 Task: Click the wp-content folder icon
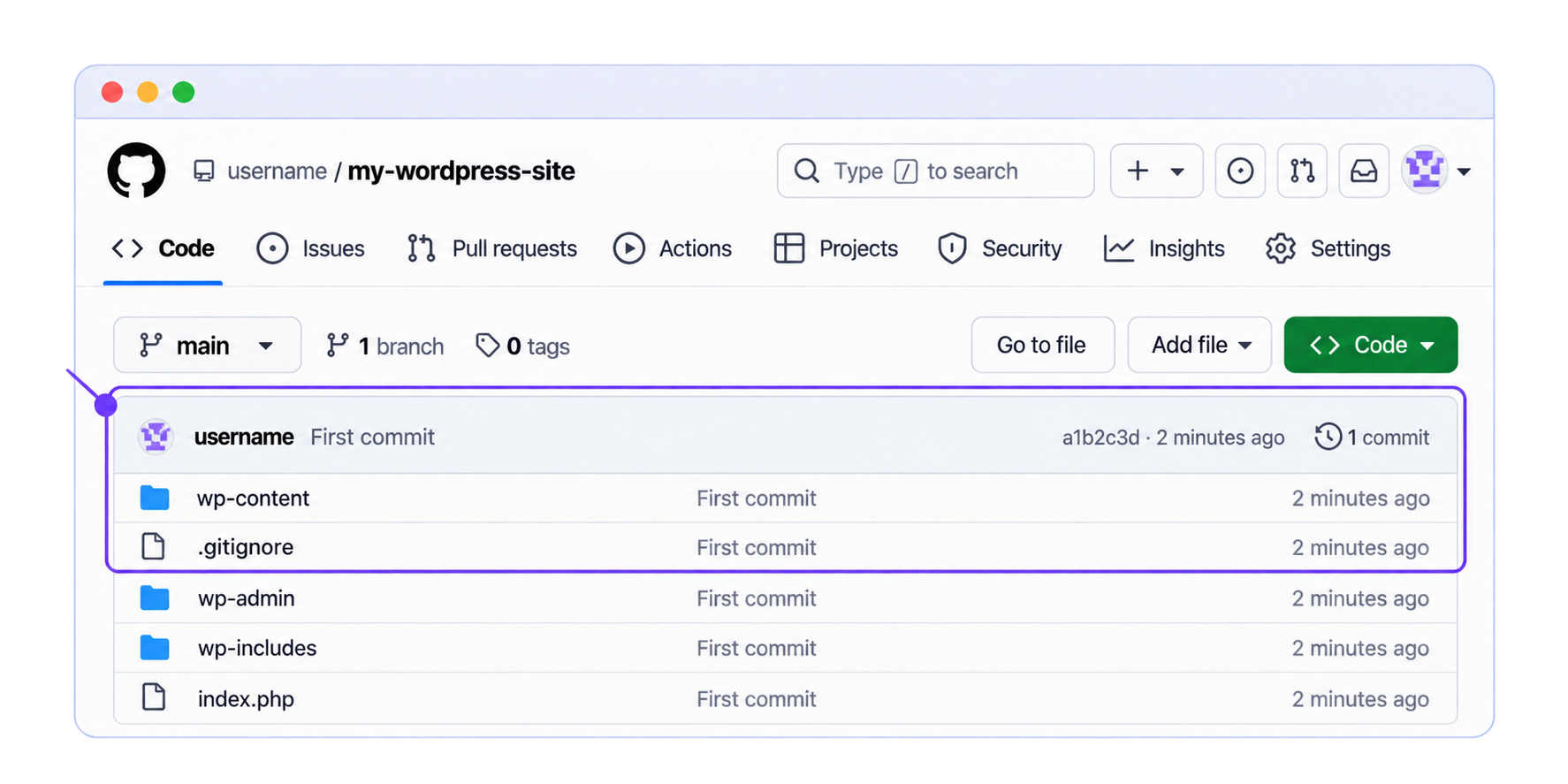[155, 498]
